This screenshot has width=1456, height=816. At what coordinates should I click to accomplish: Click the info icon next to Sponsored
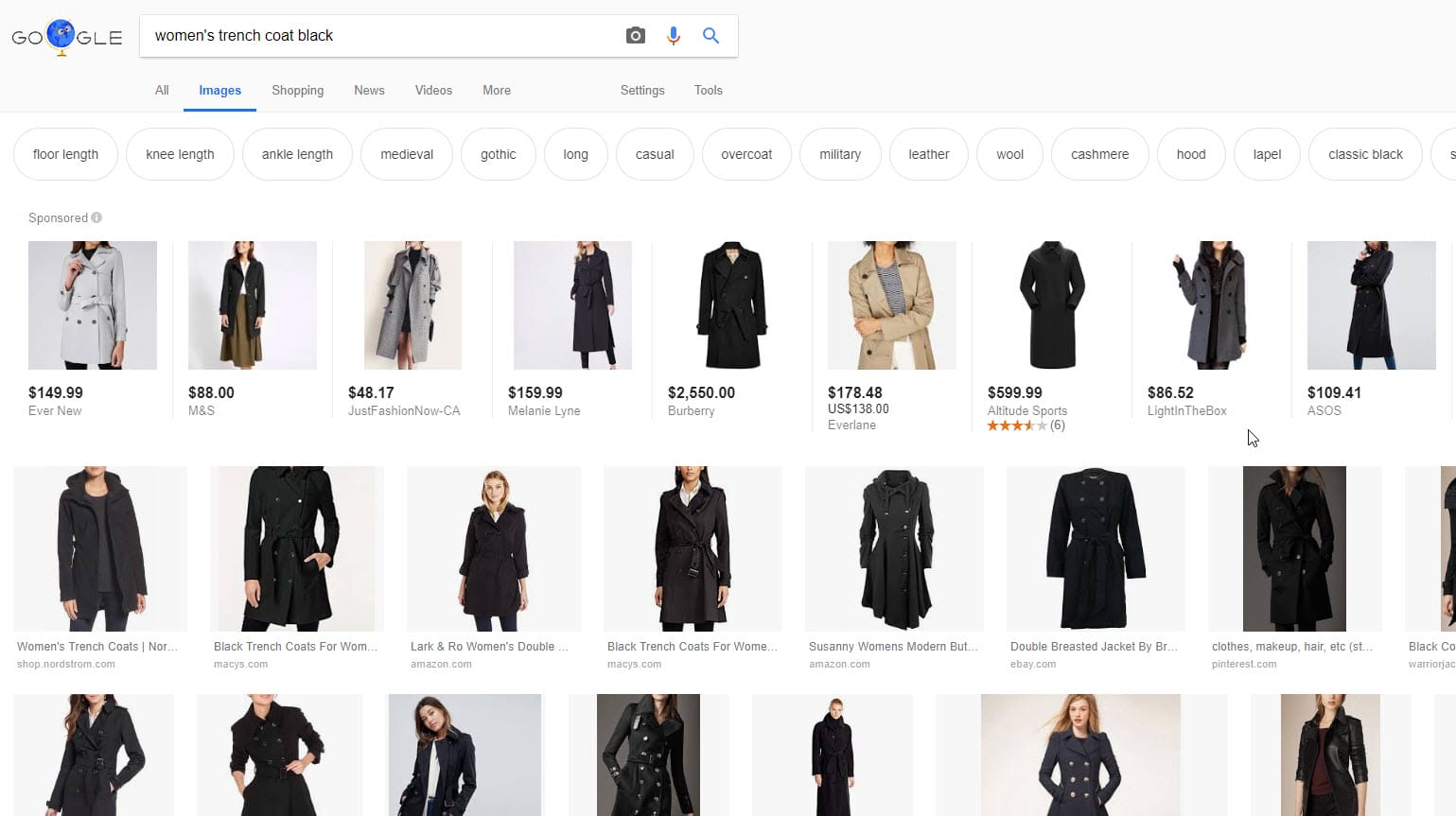(x=96, y=217)
